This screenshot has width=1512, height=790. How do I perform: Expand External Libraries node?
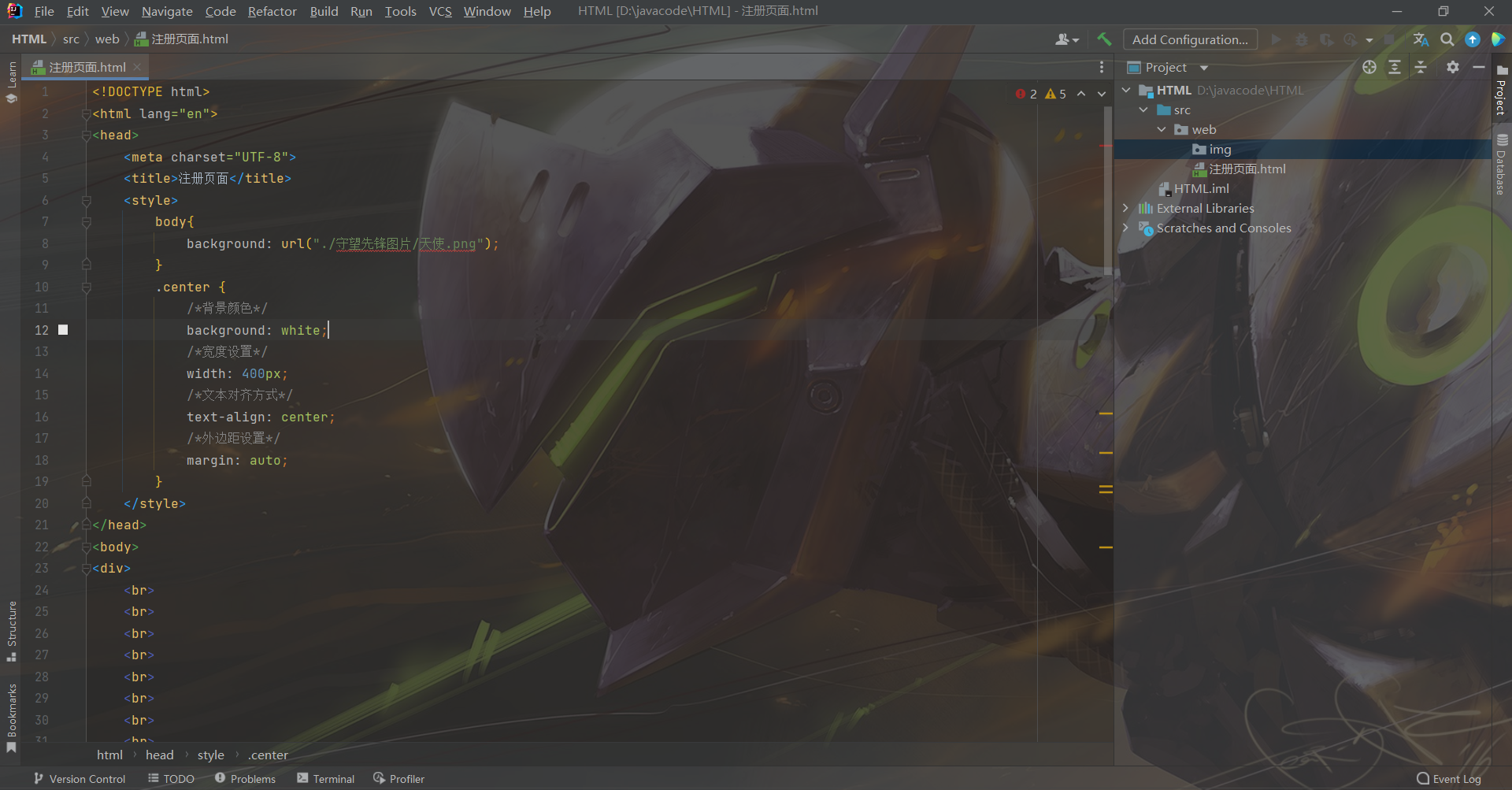[1126, 209]
